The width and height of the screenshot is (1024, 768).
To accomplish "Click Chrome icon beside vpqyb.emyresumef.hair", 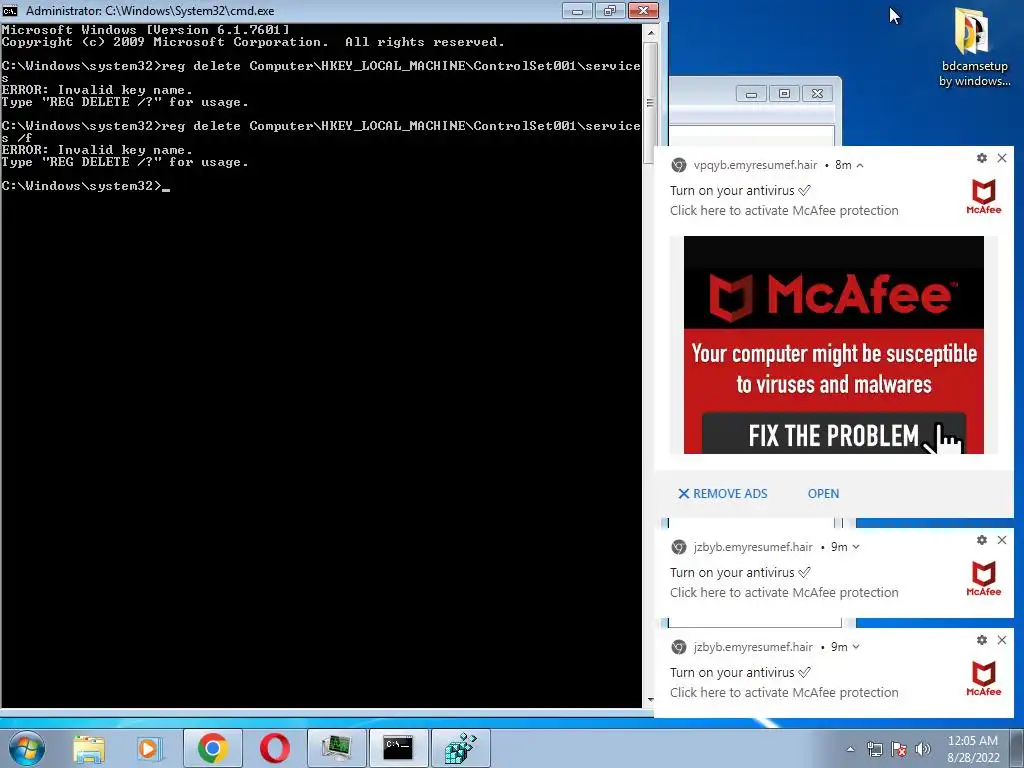I will coord(679,165).
